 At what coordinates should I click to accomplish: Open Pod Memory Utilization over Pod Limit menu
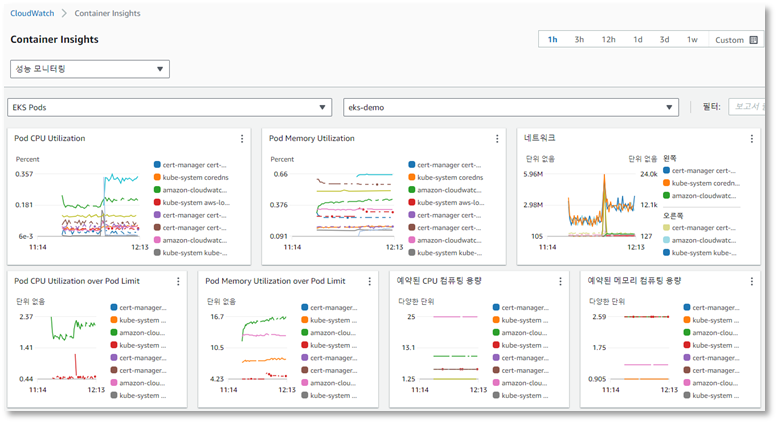(370, 281)
